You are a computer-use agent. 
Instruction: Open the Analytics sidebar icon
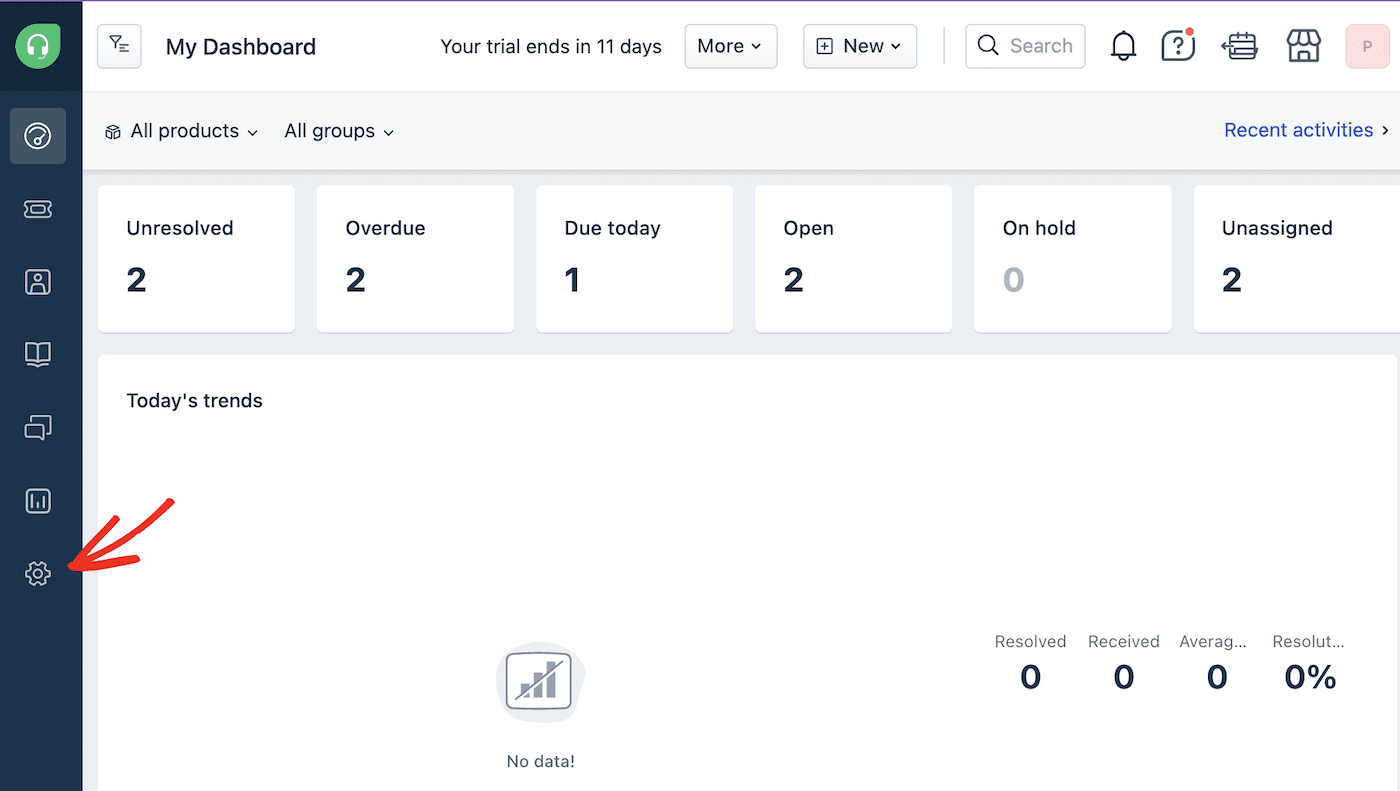point(37,501)
